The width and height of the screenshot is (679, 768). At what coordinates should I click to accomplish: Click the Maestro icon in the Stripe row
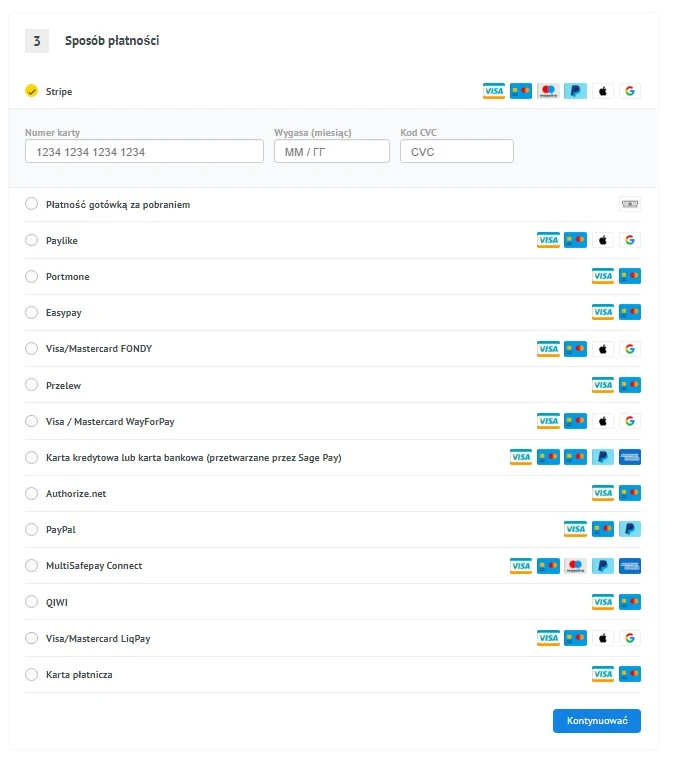[x=547, y=91]
